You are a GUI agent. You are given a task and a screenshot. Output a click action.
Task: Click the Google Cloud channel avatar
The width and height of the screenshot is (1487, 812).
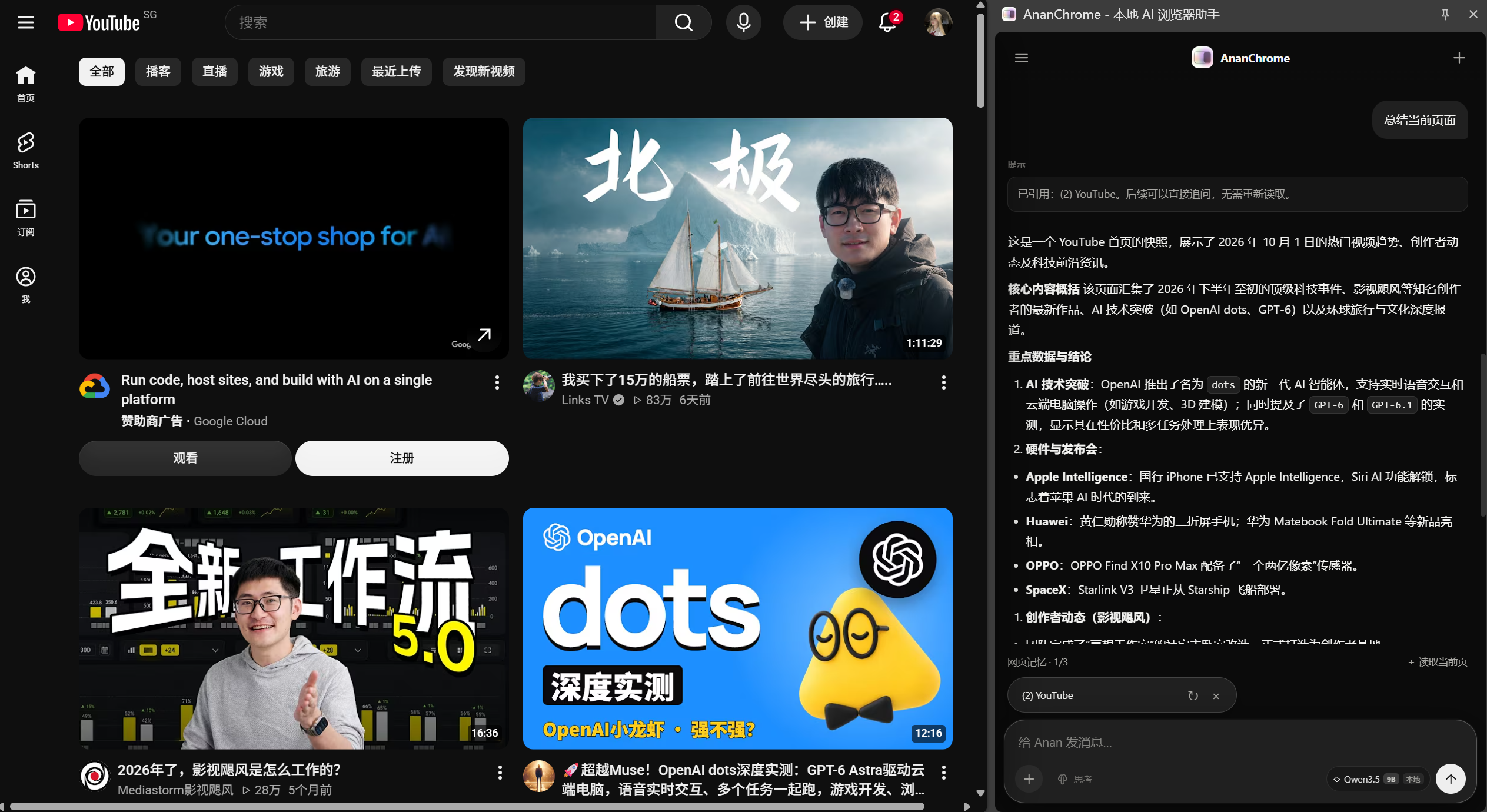95,387
